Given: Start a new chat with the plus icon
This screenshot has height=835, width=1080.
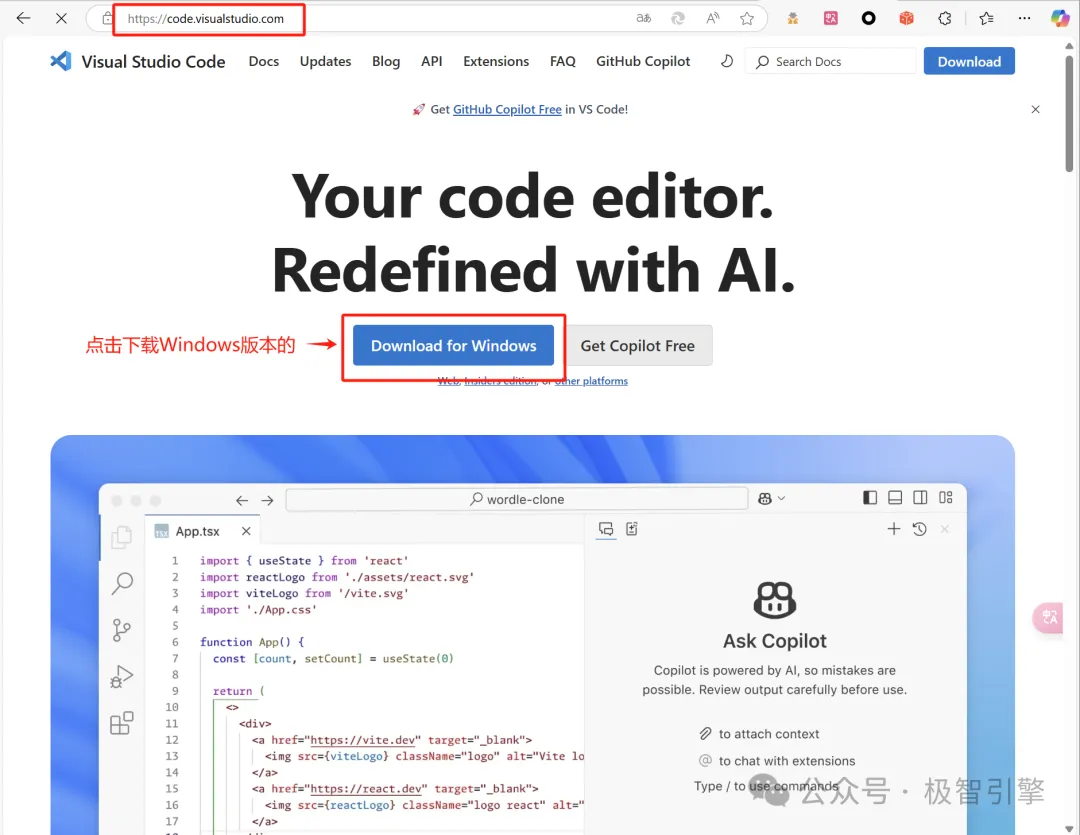Looking at the screenshot, I should click(893, 529).
